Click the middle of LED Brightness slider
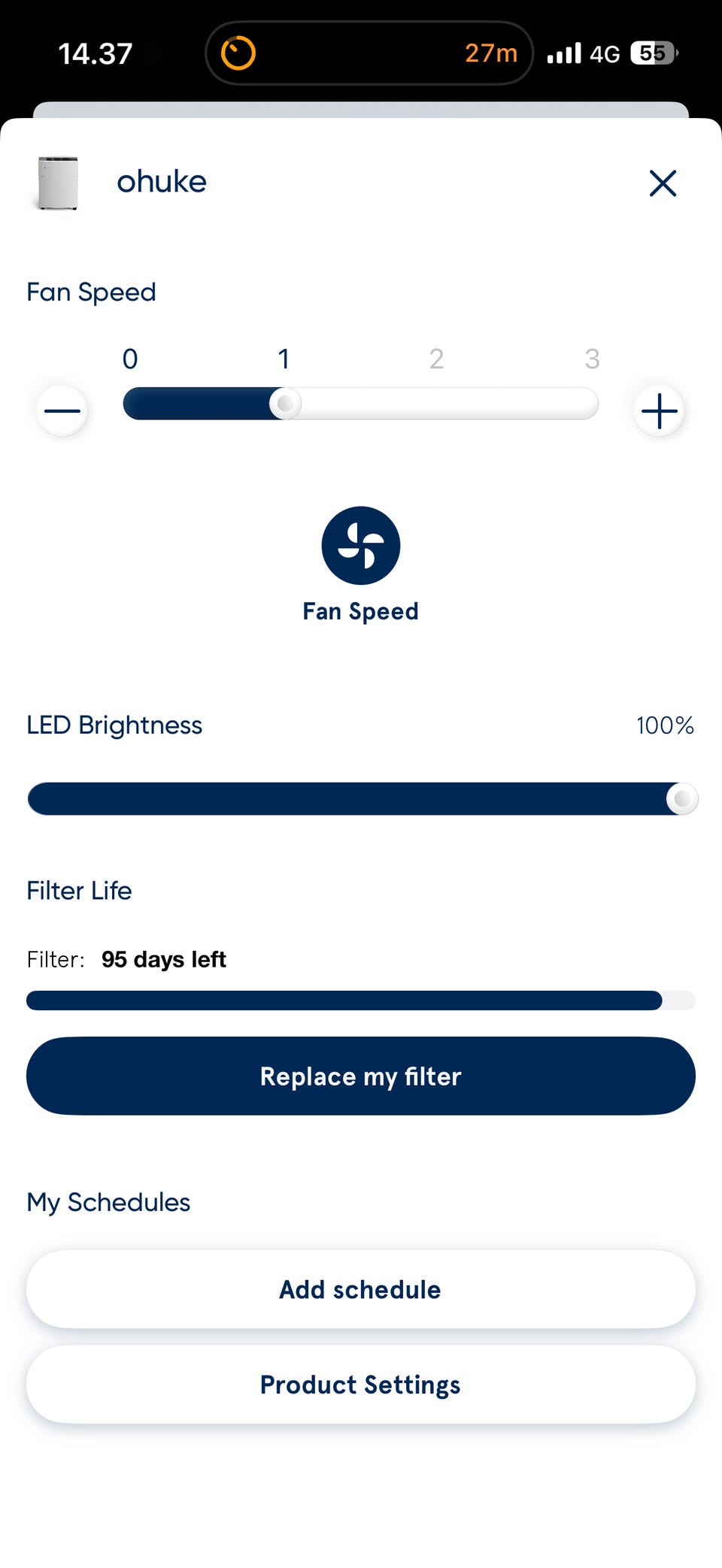Viewport: 722px width, 1568px height. pyautogui.click(x=361, y=798)
